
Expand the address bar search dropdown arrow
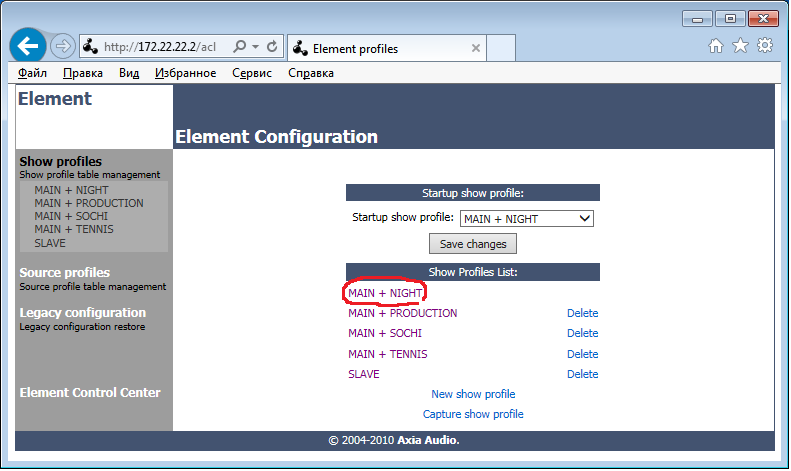tap(256, 47)
